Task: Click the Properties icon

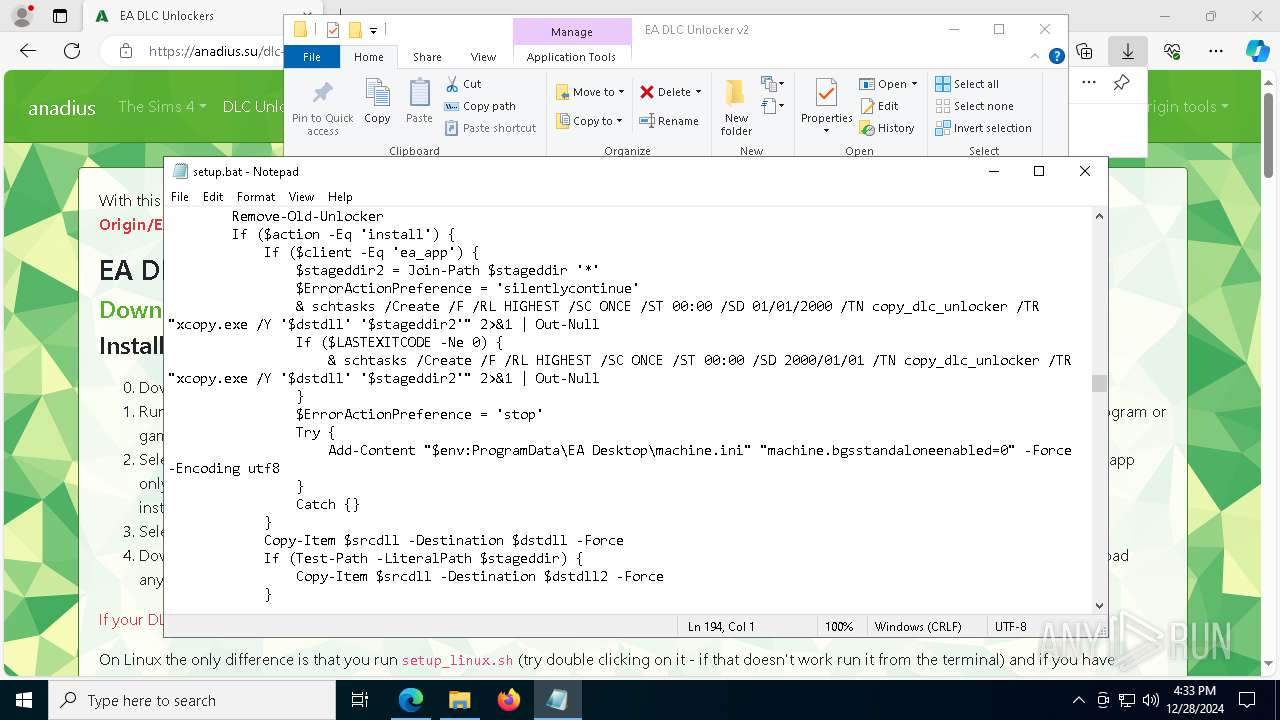Action: tap(826, 106)
